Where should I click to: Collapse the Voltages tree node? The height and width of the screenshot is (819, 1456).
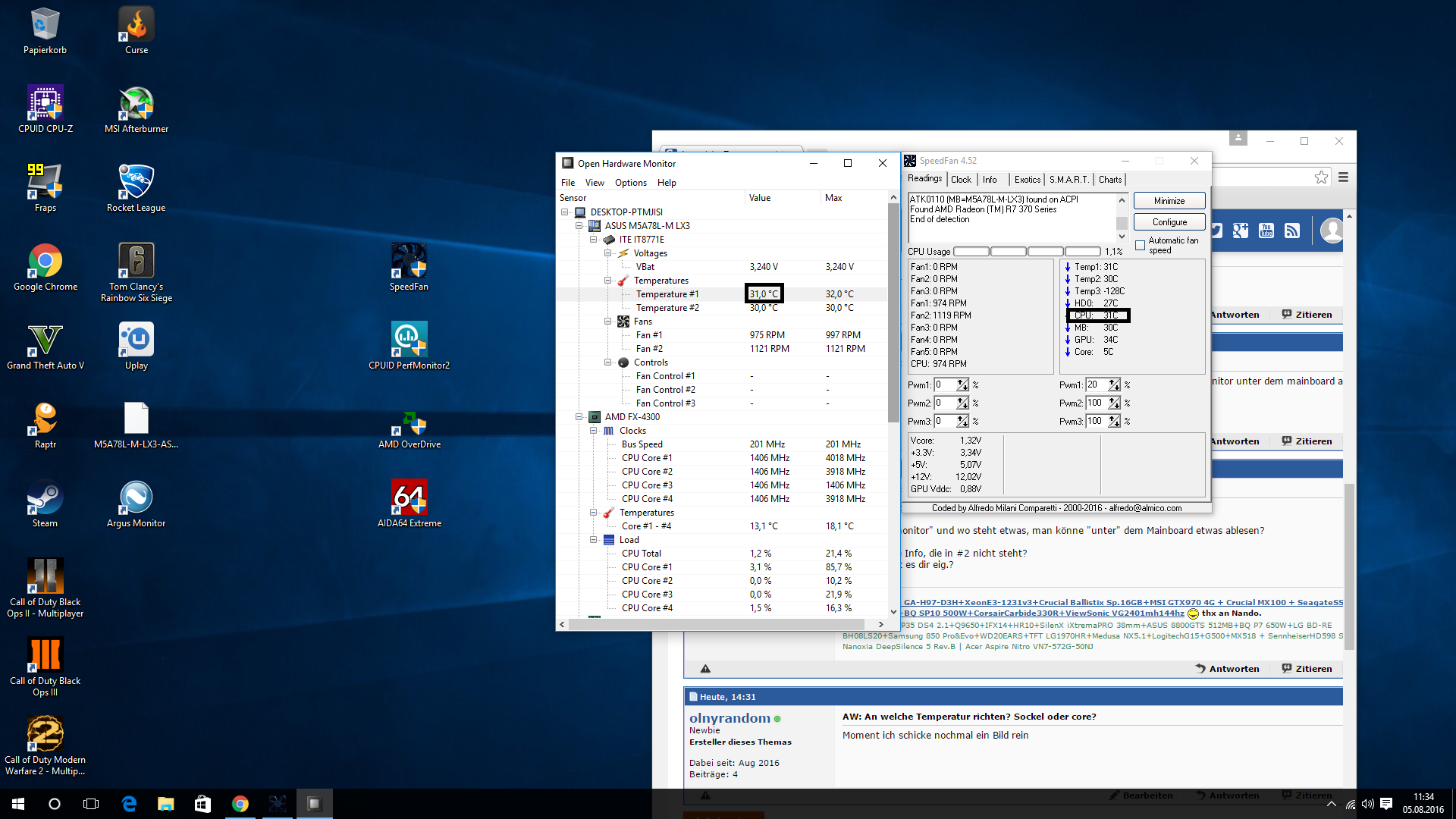pos(608,253)
